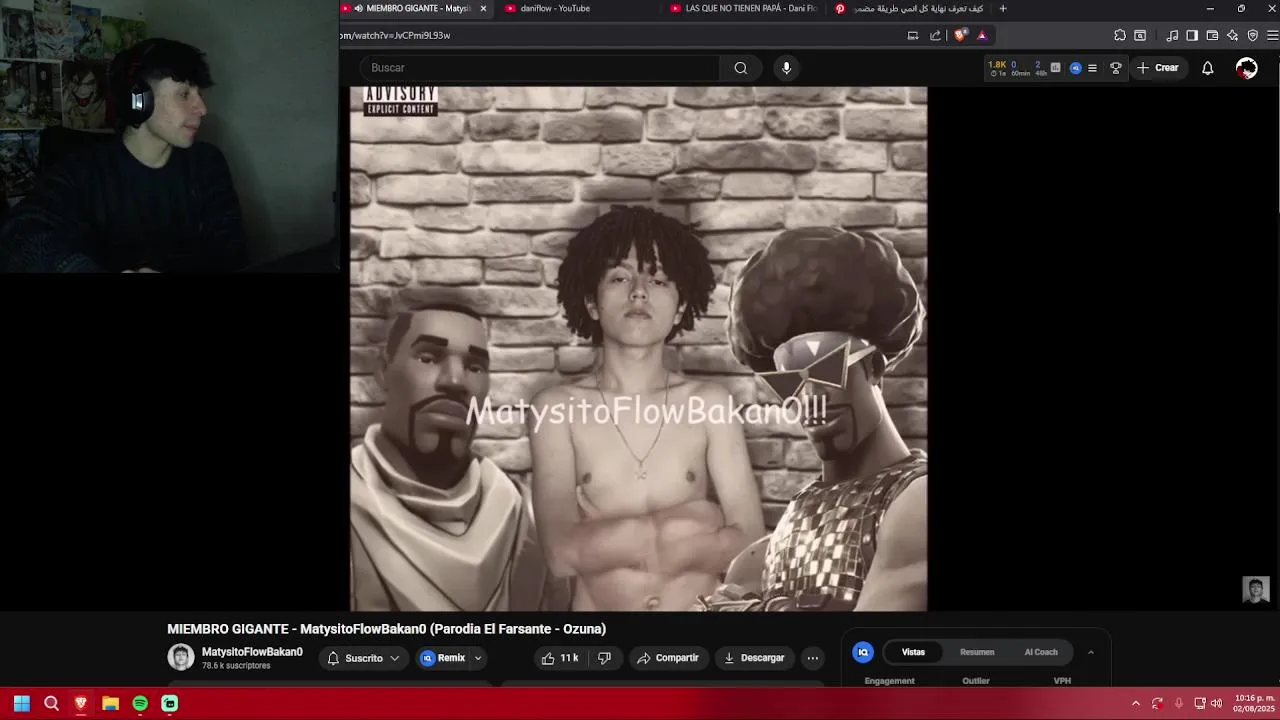Open the Brave Leo AI sparkle icon

tap(1232, 35)
